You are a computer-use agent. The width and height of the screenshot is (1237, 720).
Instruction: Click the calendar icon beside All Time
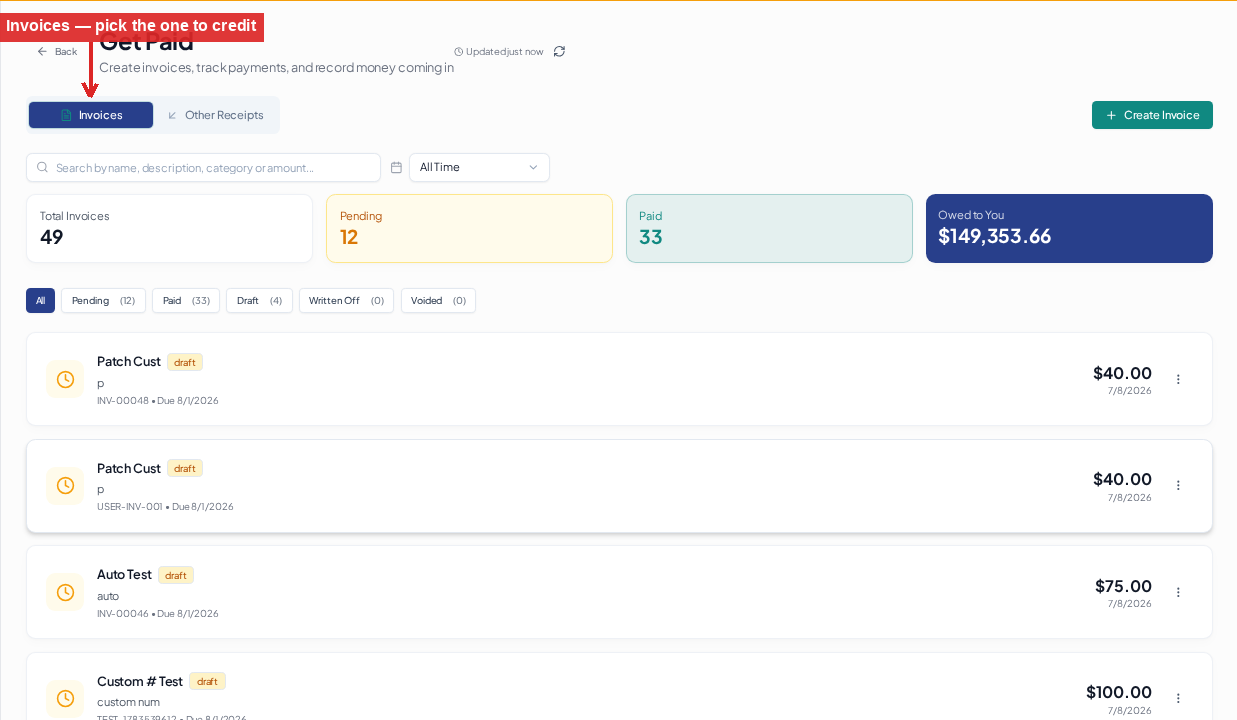(396, 167)
